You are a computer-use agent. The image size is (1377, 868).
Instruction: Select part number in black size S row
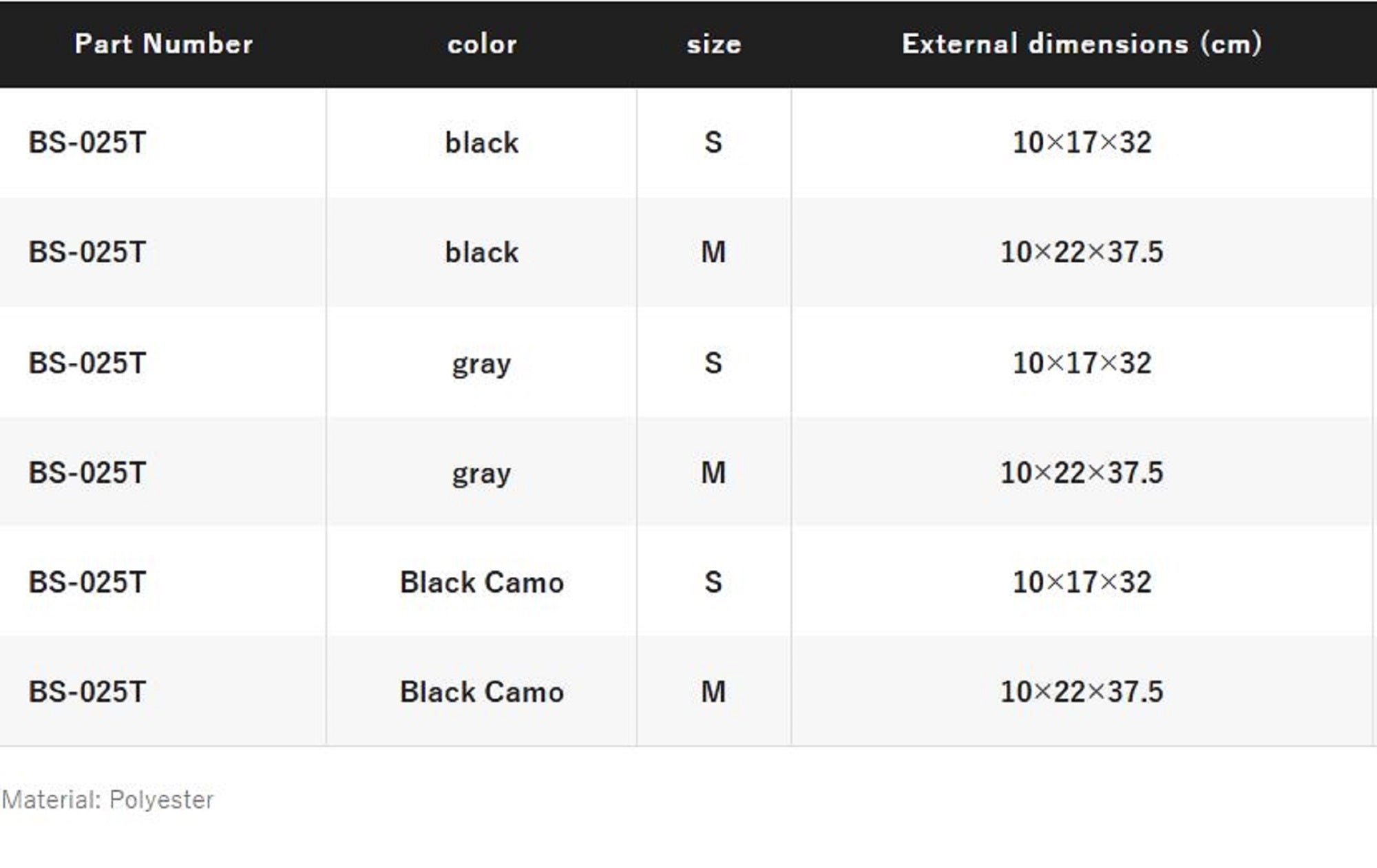(x=87, y=142)
